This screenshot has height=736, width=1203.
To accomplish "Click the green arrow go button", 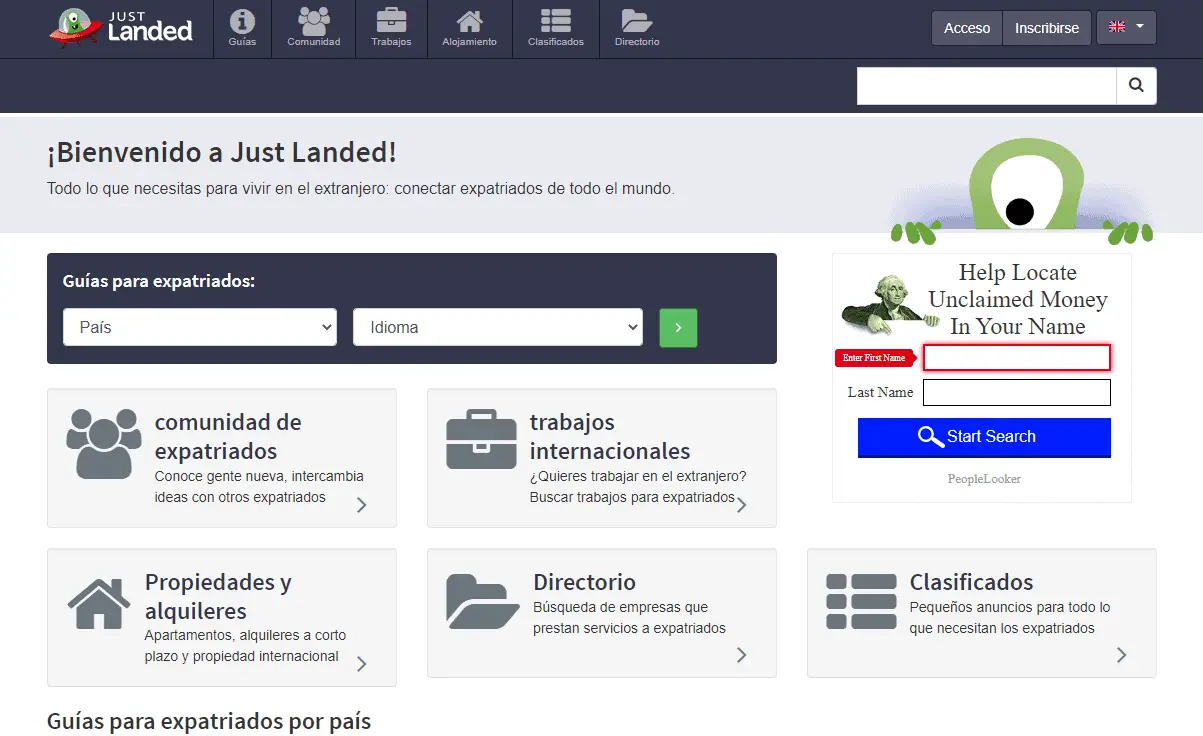I will (x=678, y=327).
